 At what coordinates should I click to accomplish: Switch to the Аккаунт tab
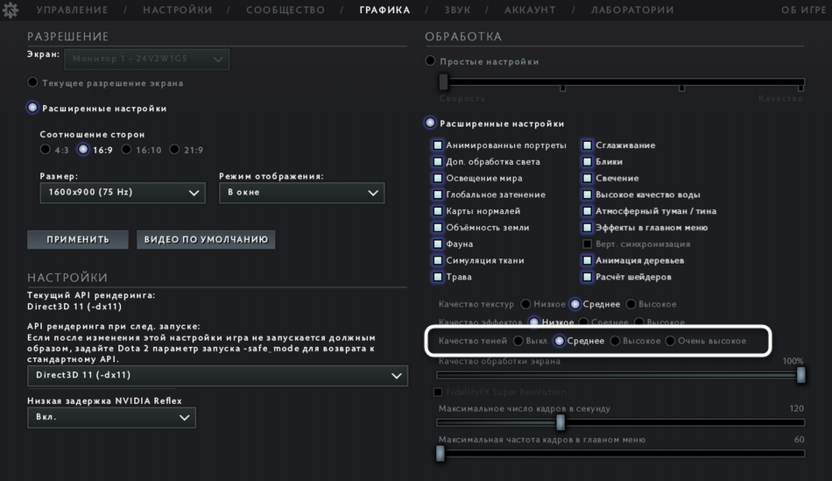point(529,10)
